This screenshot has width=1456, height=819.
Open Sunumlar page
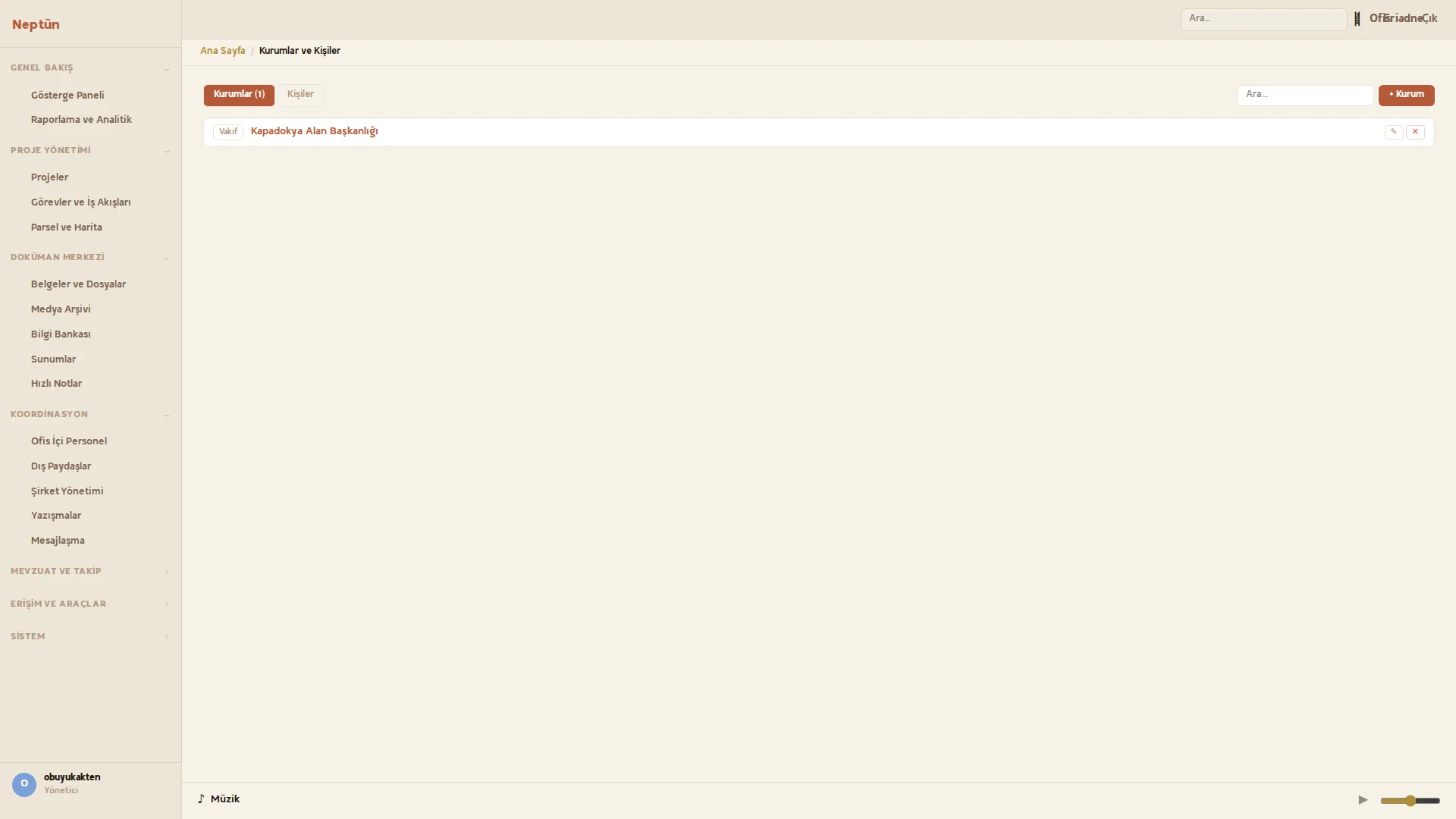53,359
